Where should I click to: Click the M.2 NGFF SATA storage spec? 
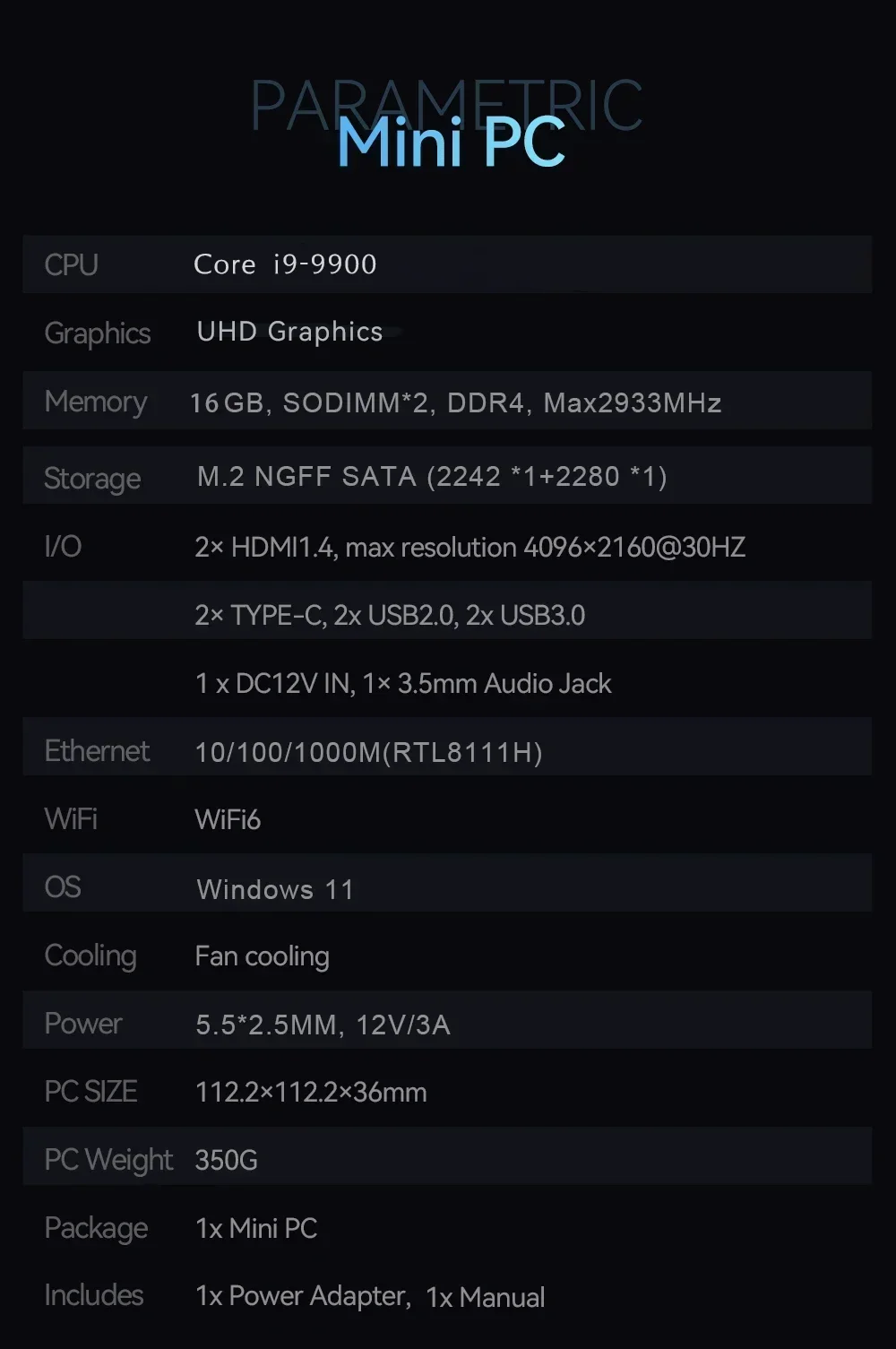coord(431,476)
